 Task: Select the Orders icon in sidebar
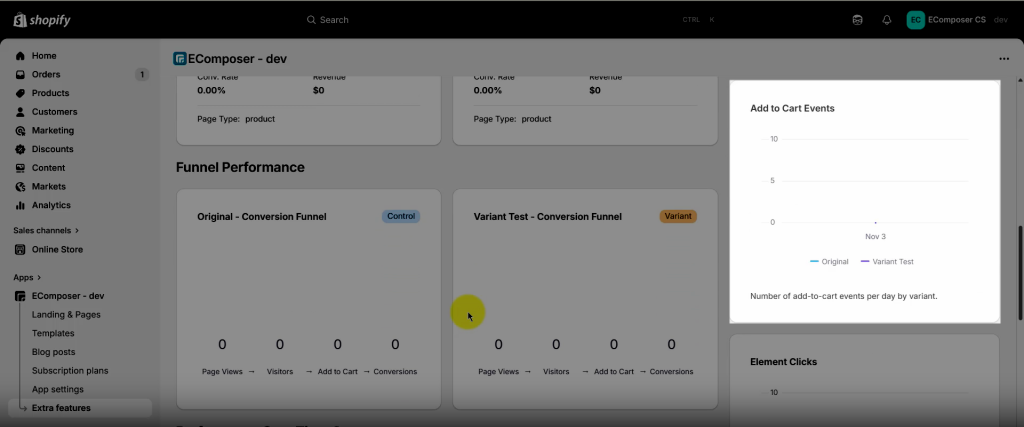tap(20, 75)
